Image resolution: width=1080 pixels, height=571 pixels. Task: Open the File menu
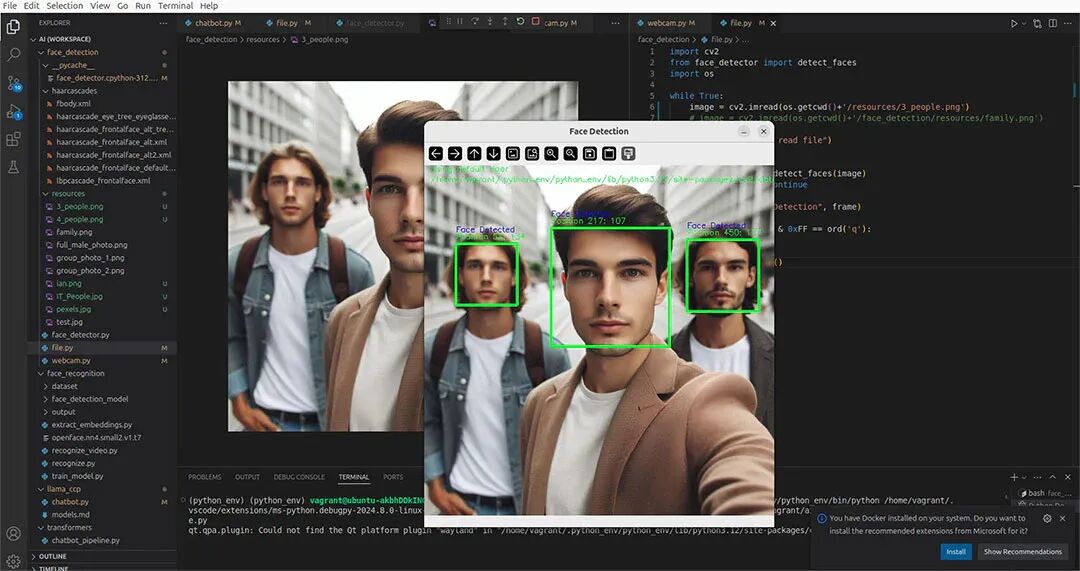tap(10, 6)
